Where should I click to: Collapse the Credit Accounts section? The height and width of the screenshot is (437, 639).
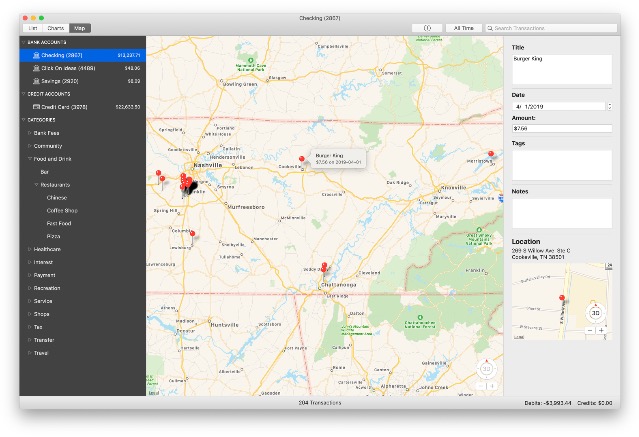24,94
